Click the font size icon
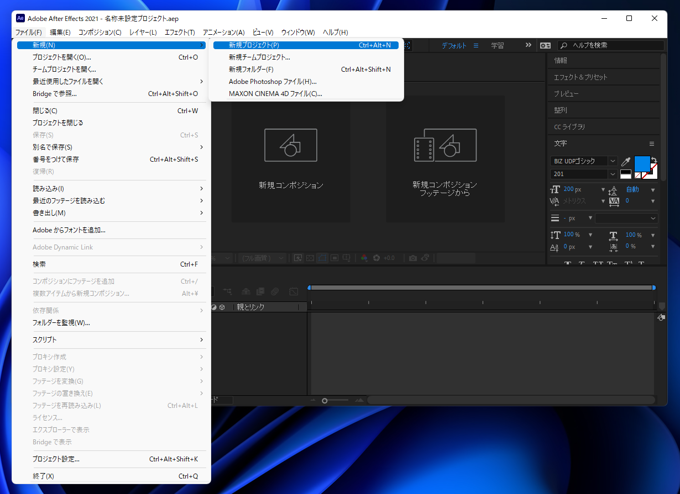 click(x=555, y=190)
